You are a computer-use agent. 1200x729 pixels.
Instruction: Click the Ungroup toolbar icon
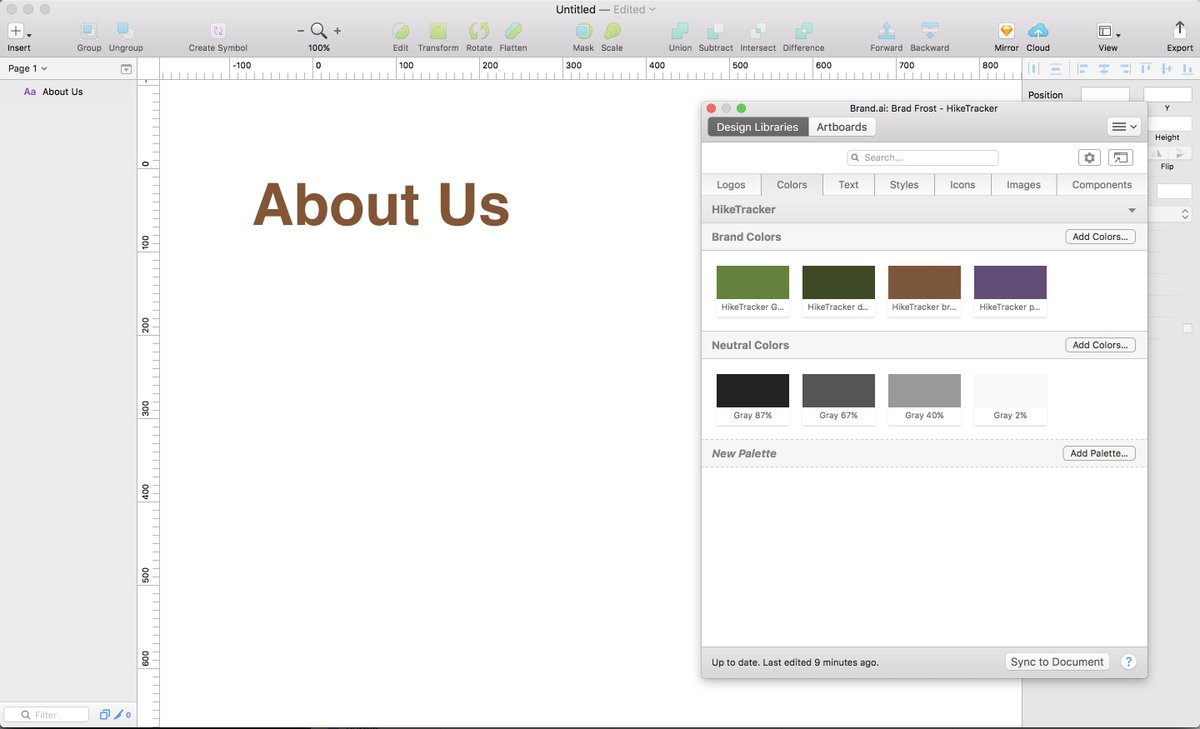tap(126, 31)
